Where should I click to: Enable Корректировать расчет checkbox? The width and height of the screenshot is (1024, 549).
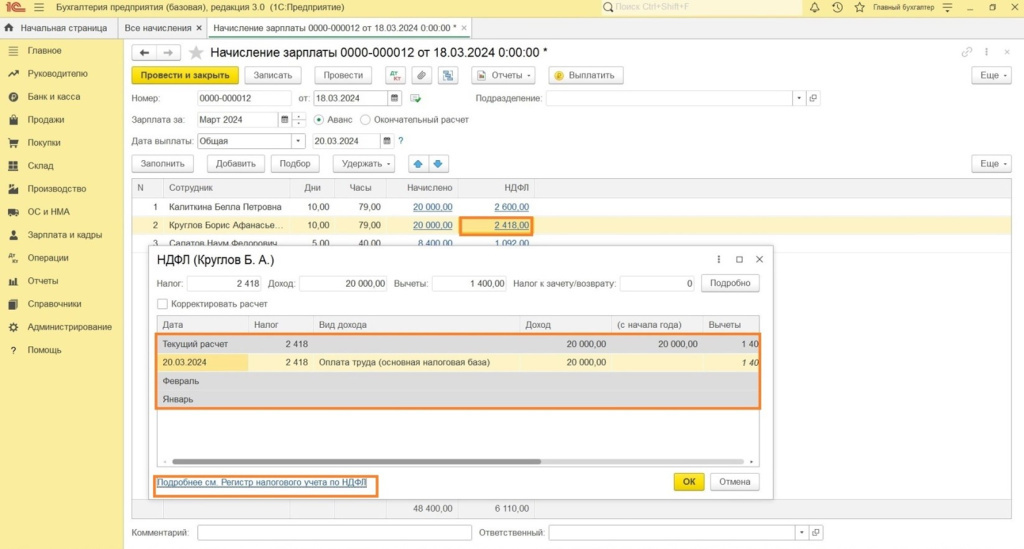163,304
